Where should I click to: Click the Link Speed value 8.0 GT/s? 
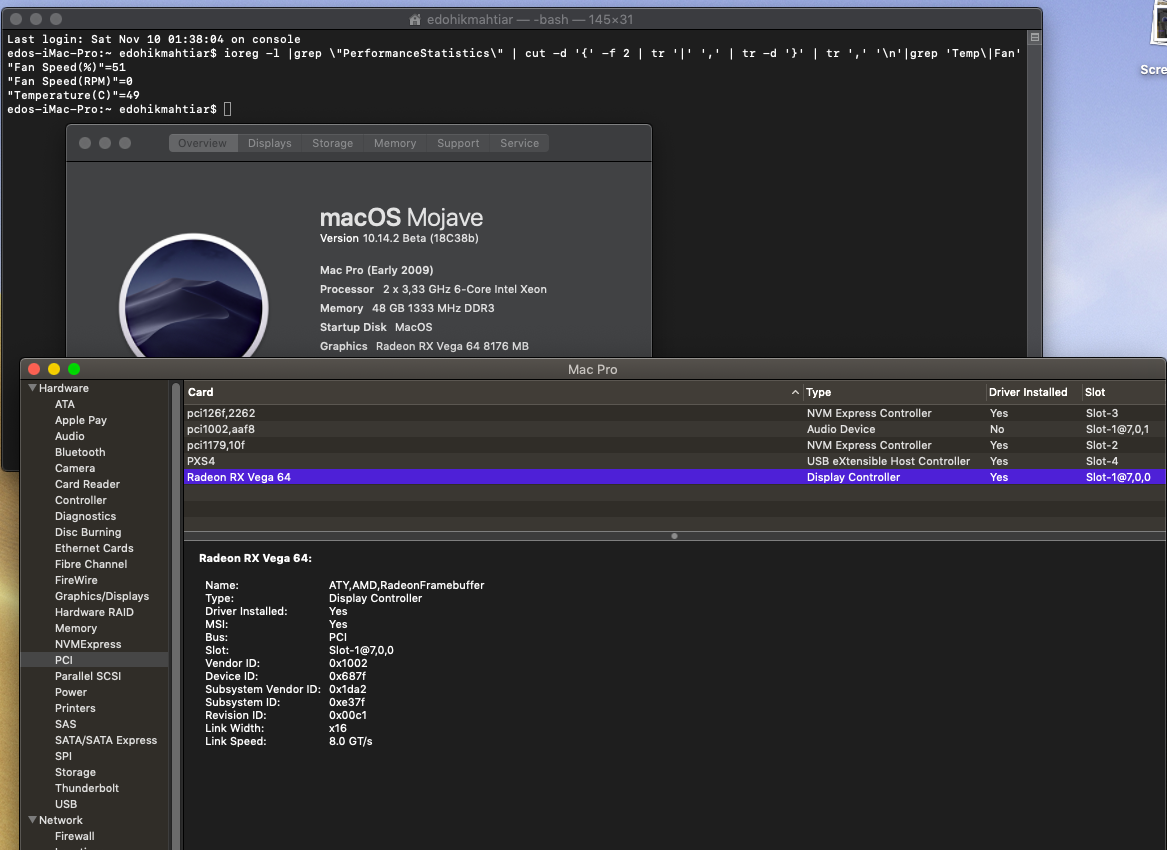pyautogui.click(x=351, y=741)
